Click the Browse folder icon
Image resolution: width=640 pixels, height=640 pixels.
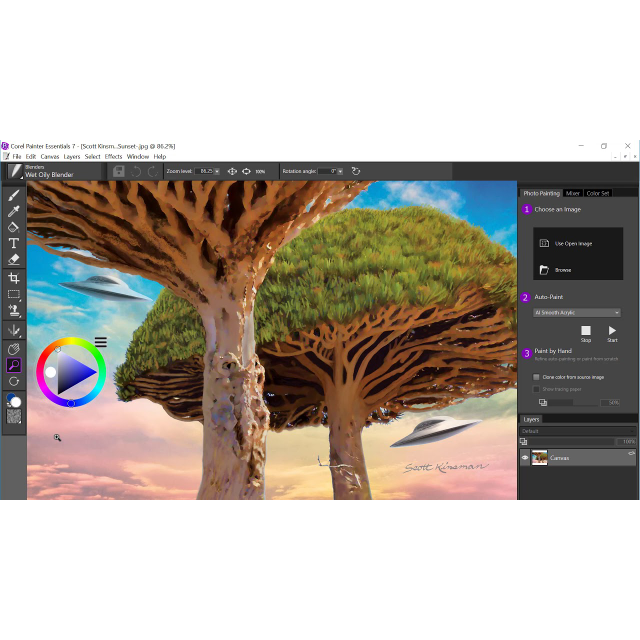(x=544, y=270)
